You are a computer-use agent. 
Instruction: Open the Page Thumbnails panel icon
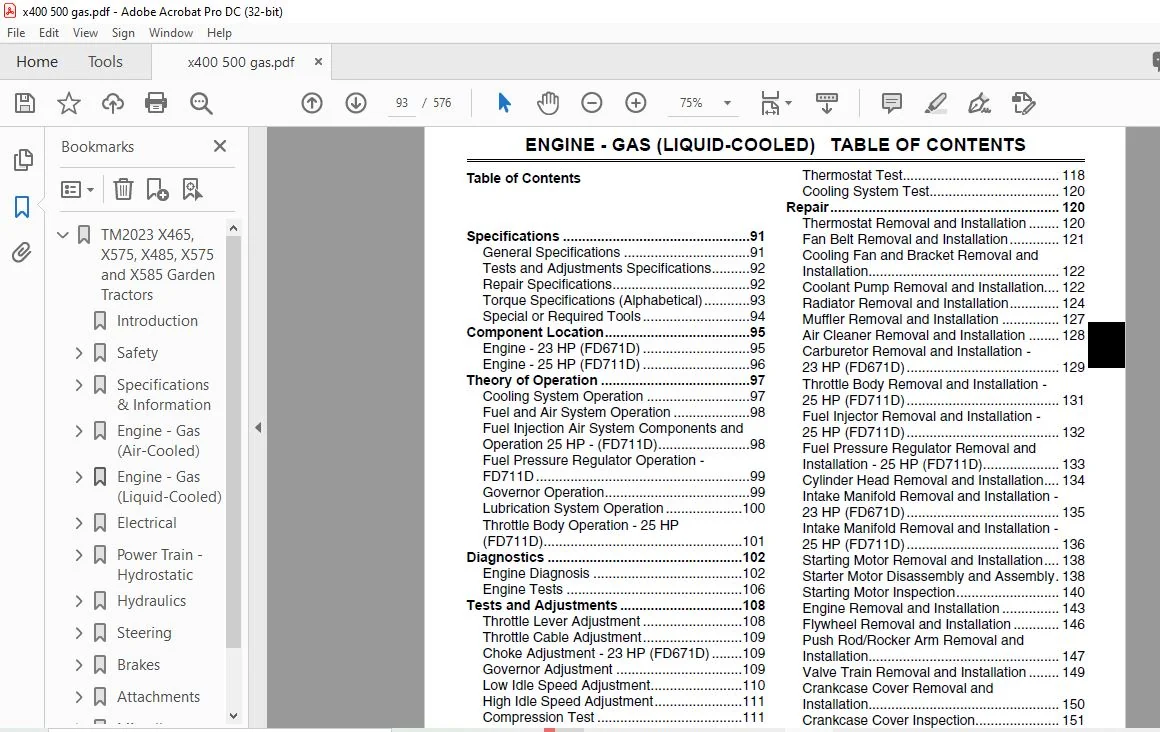point(23,160)
